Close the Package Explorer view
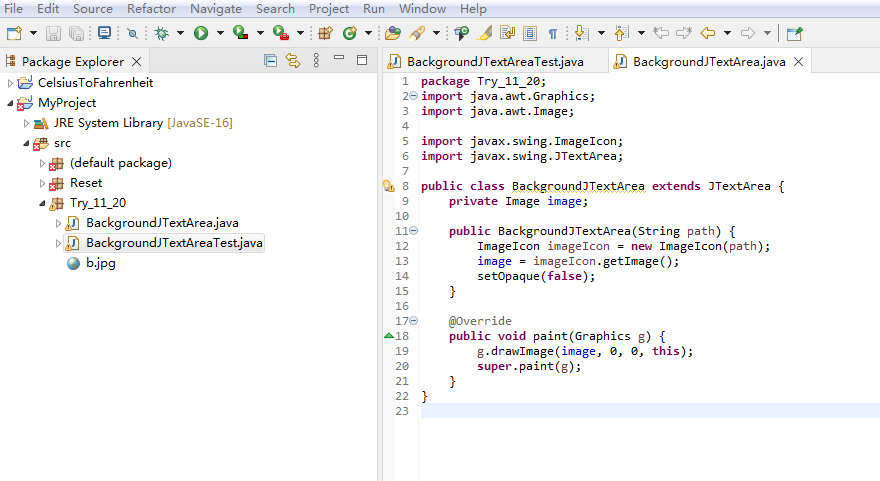This screenshot has height=481, width=880. coord(136,62)
